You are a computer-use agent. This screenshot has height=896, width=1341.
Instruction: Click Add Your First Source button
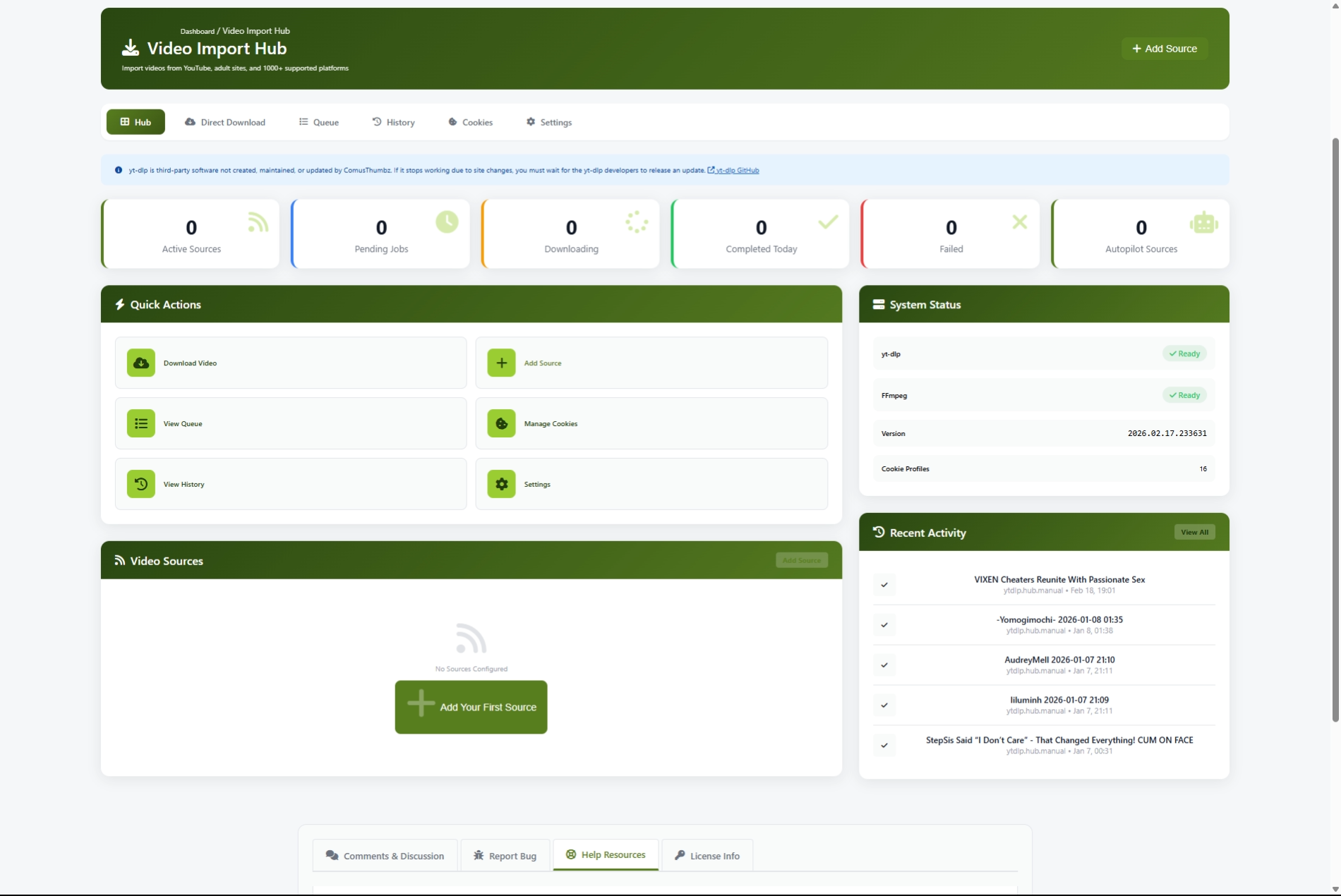tap(471, 707)
